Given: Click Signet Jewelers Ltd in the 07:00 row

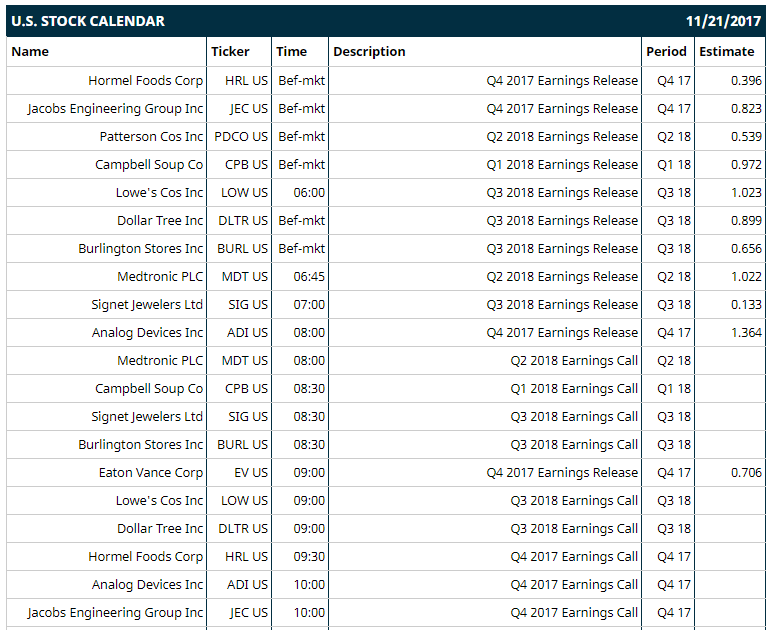Looking at the screenshot, I should tap(147, 305).
